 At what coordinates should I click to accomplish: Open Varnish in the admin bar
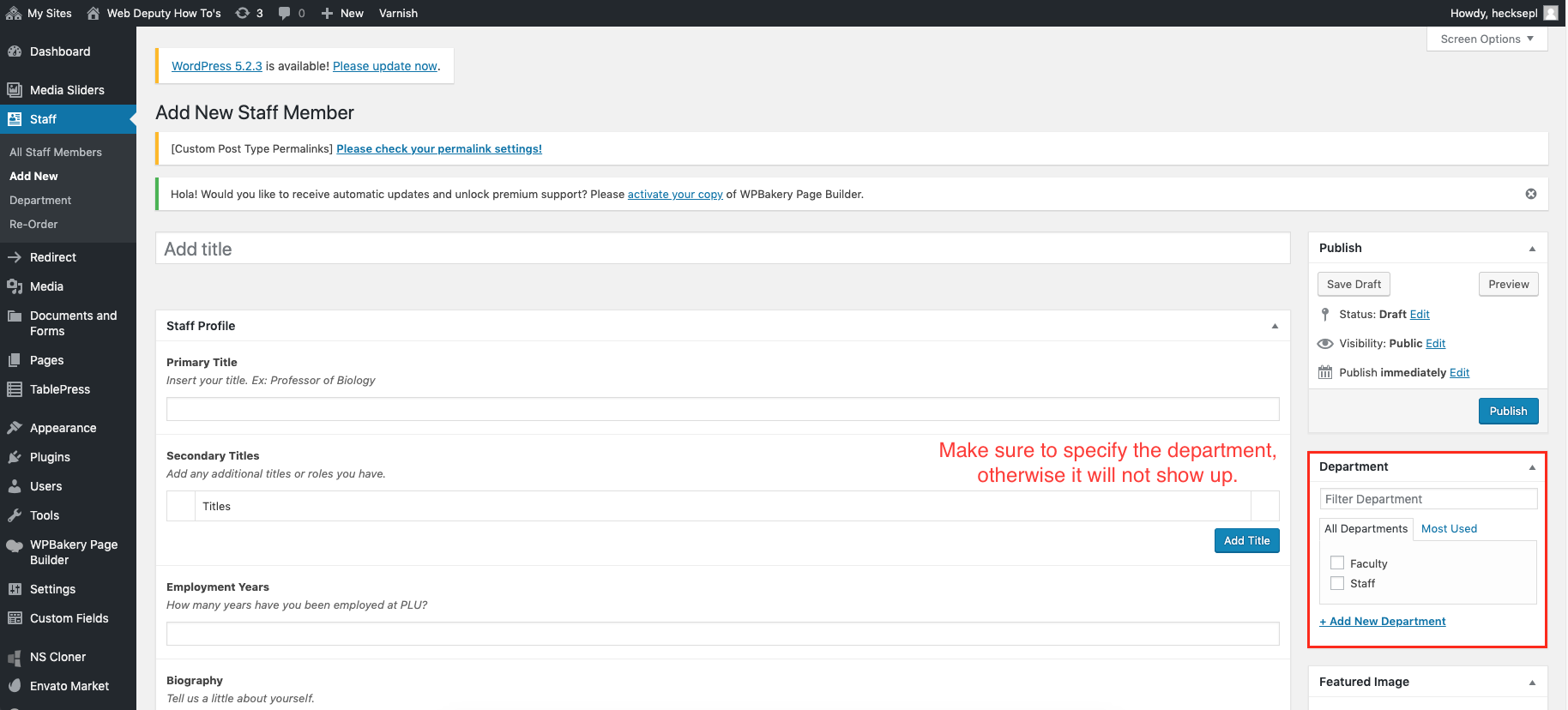pyautogui.click(x=398, y=13)
